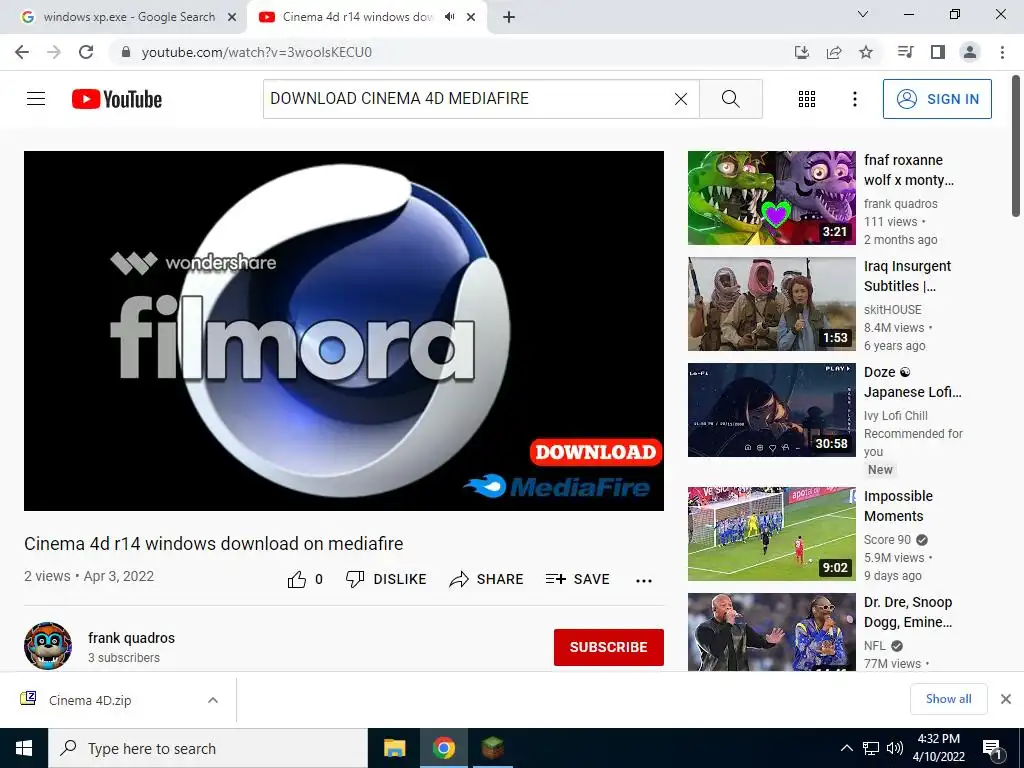Open the Minecraft block taskbar icon
1024x768 pixels.
(493, 748)
